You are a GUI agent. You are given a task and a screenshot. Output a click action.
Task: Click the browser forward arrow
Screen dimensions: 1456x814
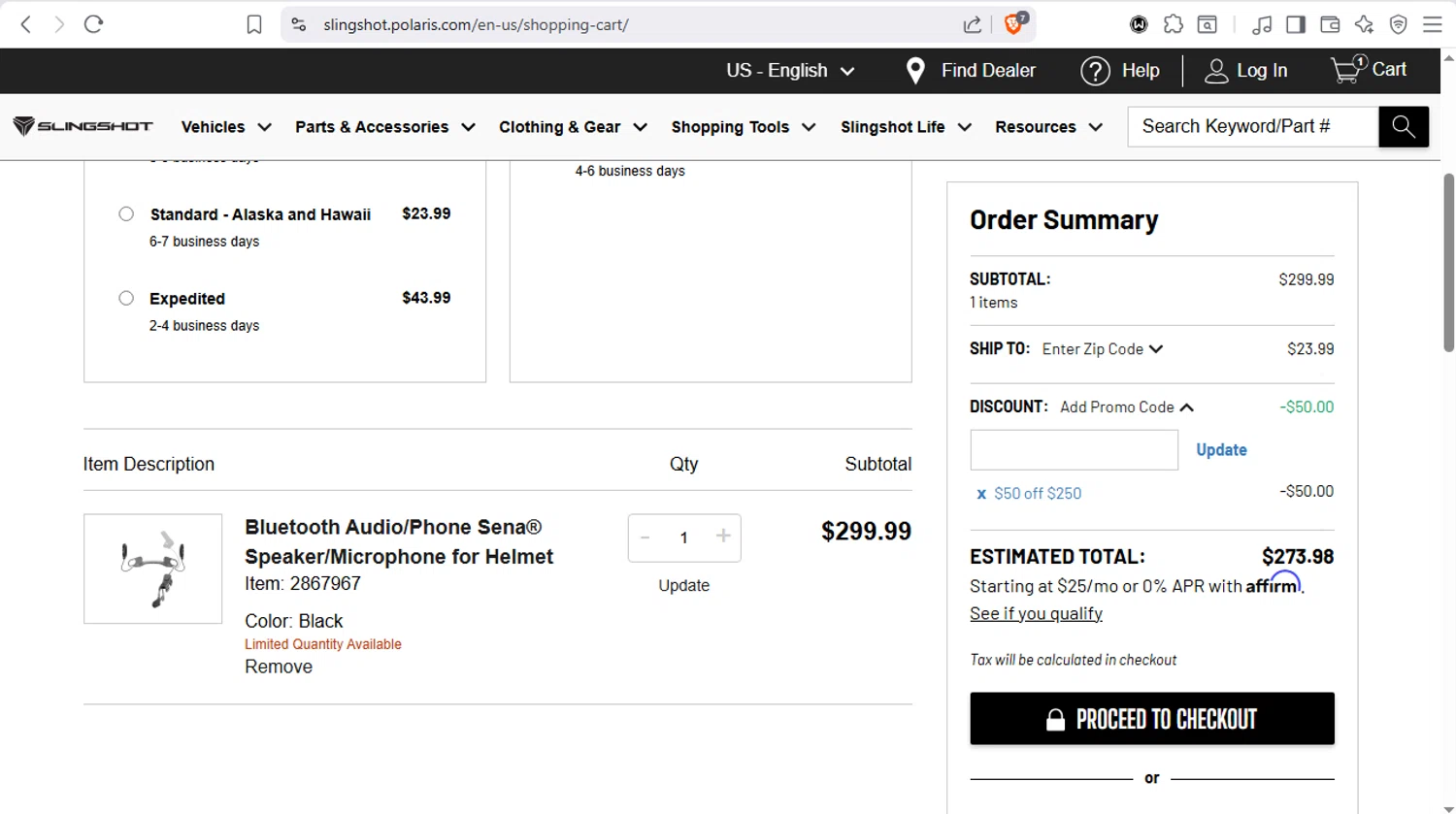59,24
